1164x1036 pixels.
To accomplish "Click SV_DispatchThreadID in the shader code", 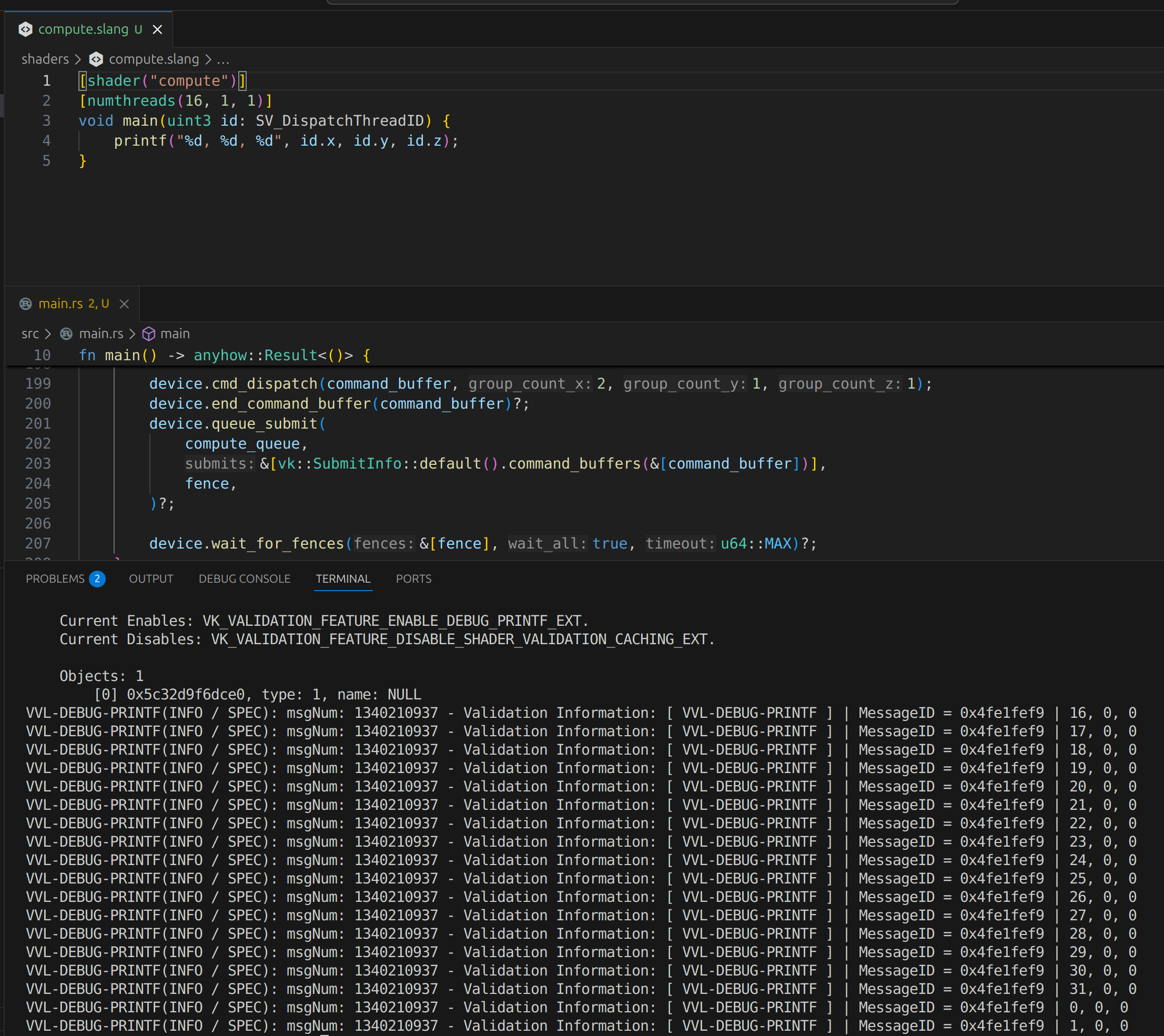I will click(x=340, y=120).
